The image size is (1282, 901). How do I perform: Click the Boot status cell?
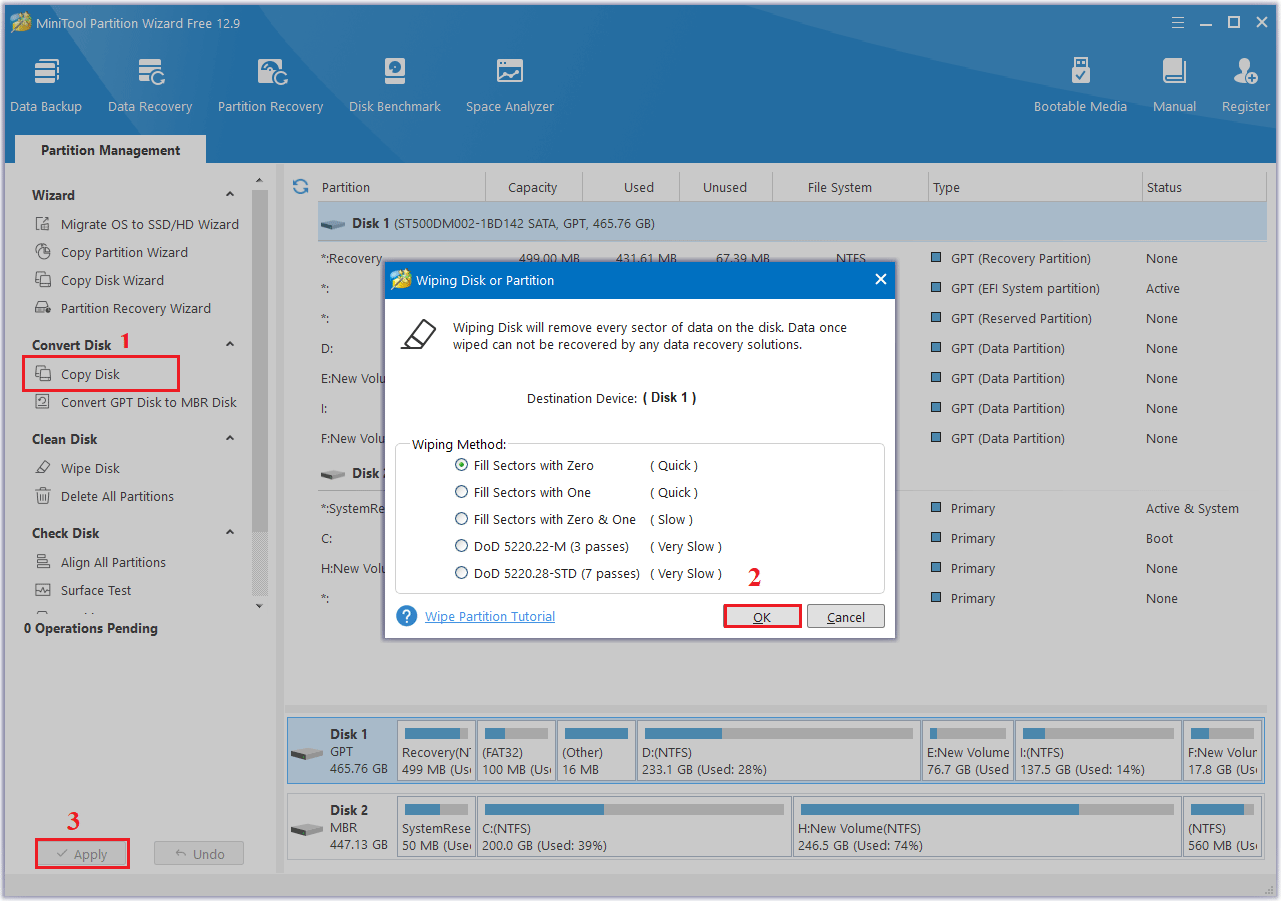(1160, 538)
